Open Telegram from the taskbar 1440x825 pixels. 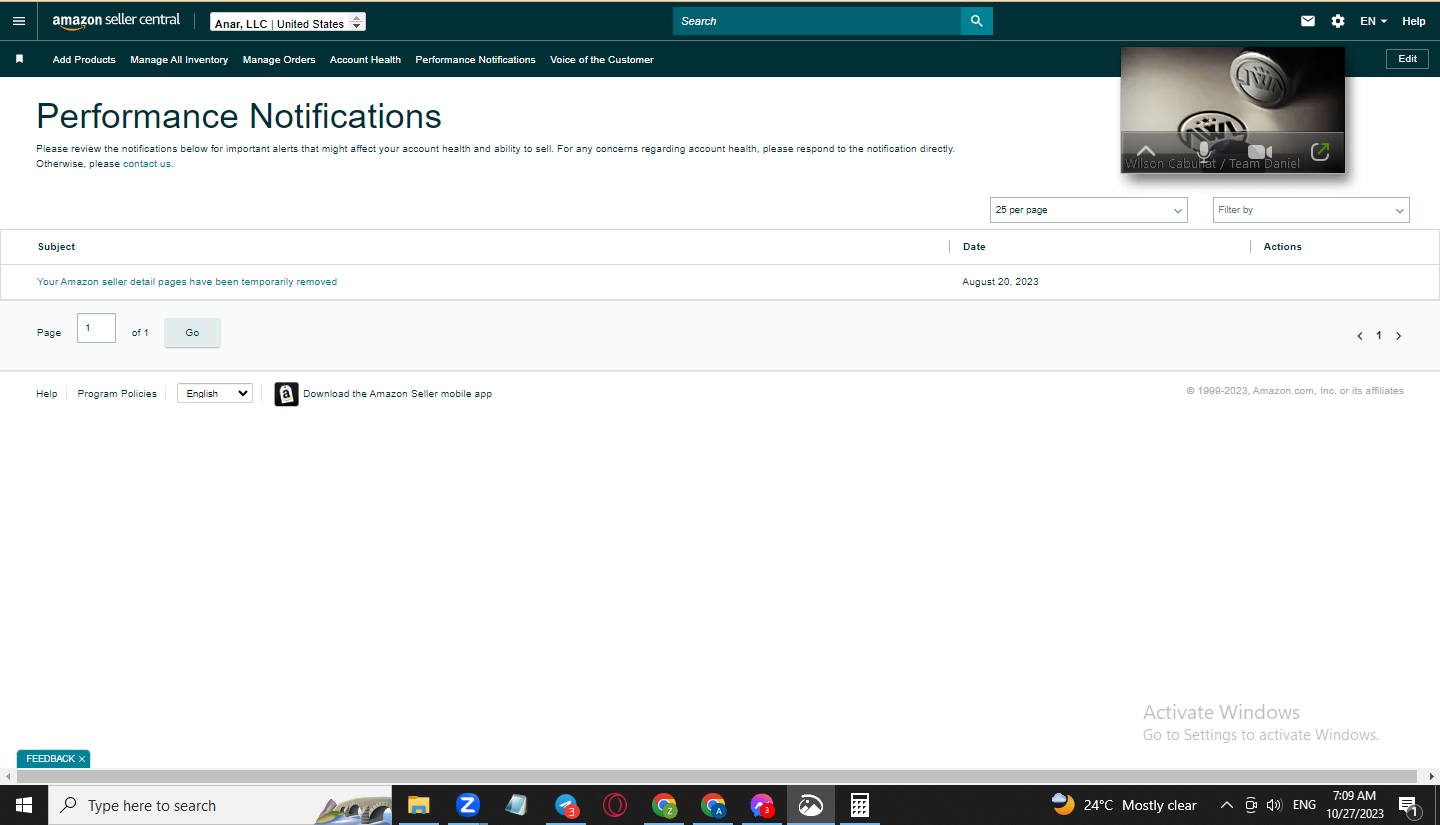566,805
